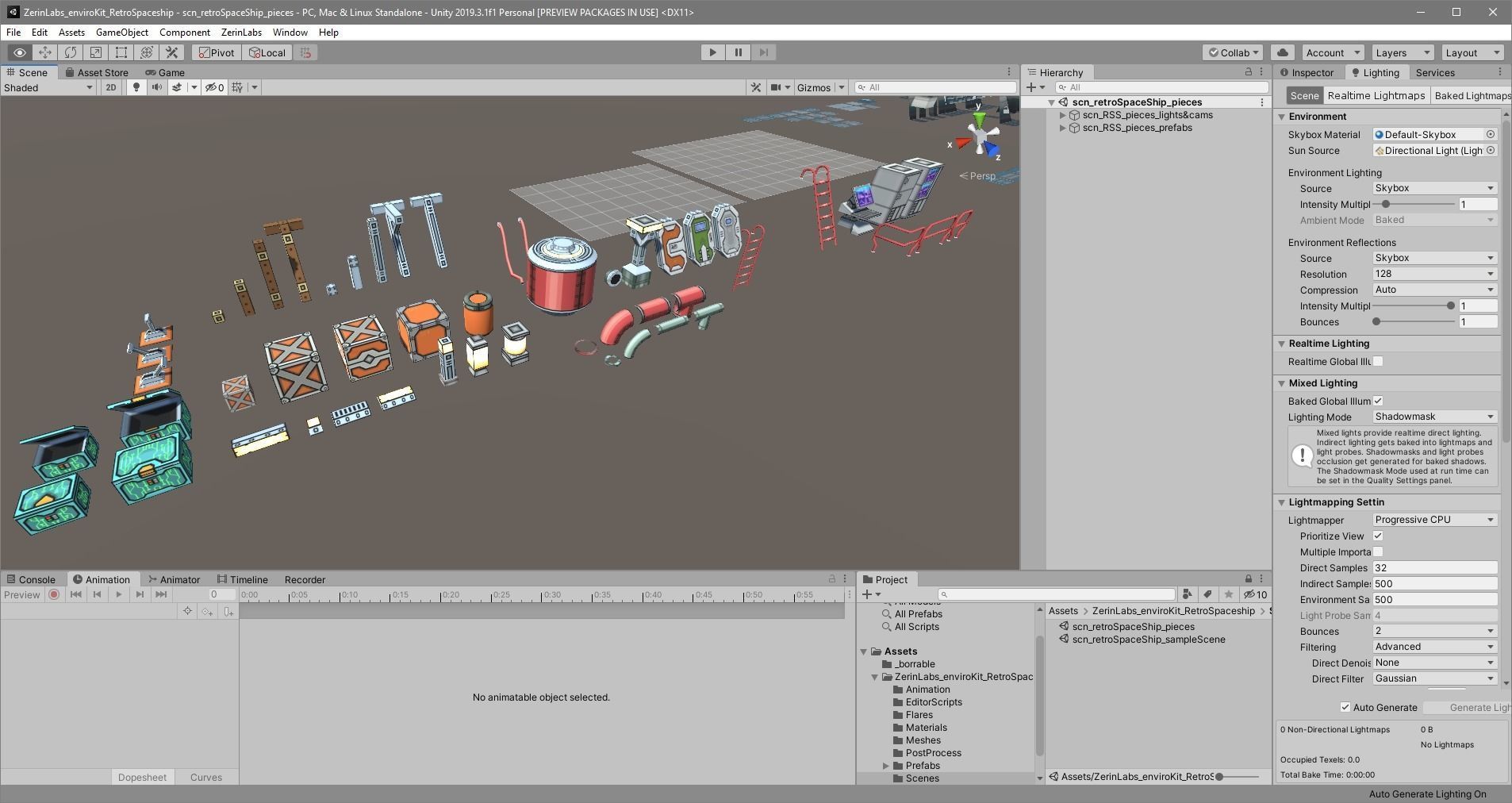The height and width of the screenshot is (803, 1512).
Task: Toggle Local handle rotation
Action: 267,52
